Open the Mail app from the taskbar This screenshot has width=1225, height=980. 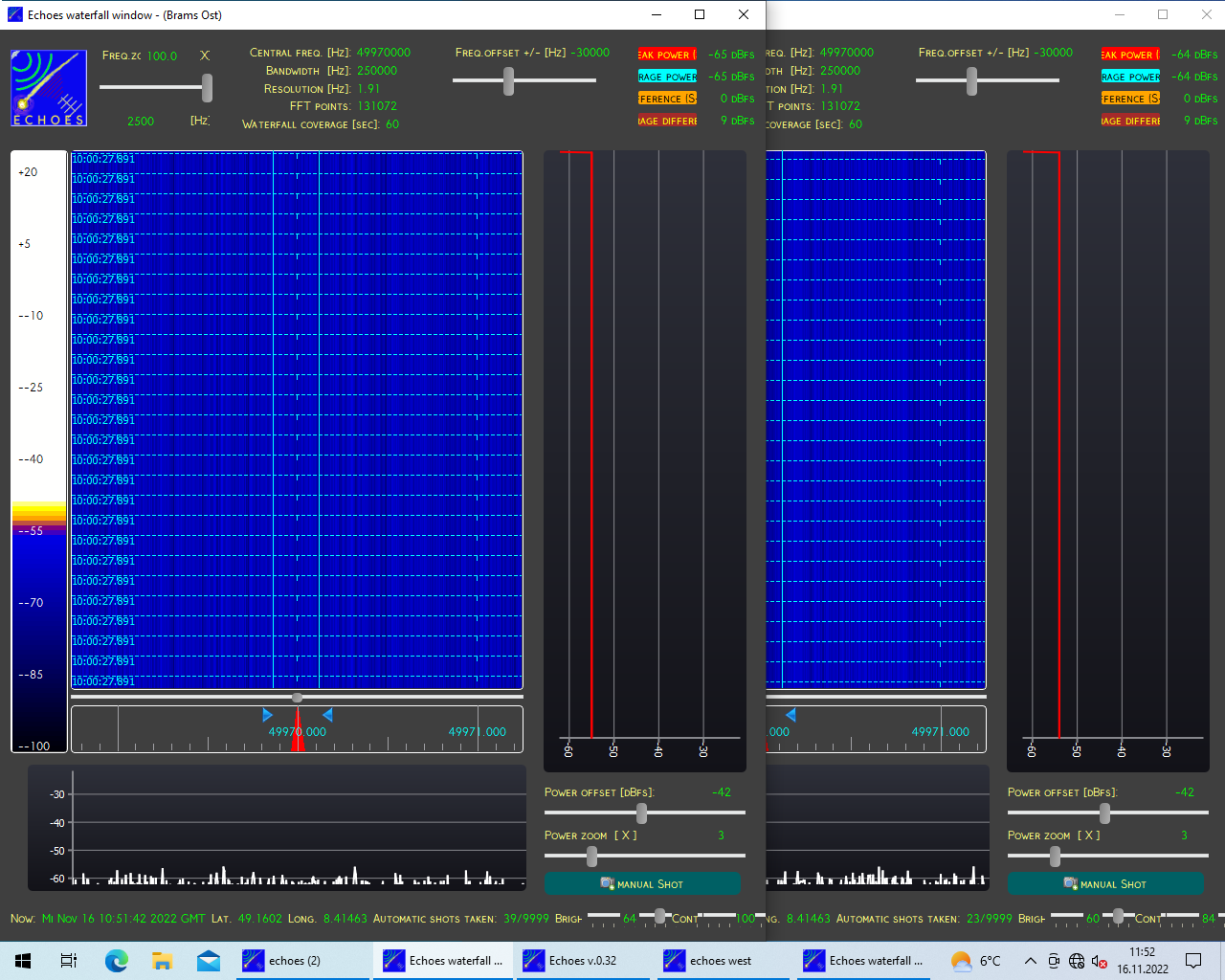point(209,961)
